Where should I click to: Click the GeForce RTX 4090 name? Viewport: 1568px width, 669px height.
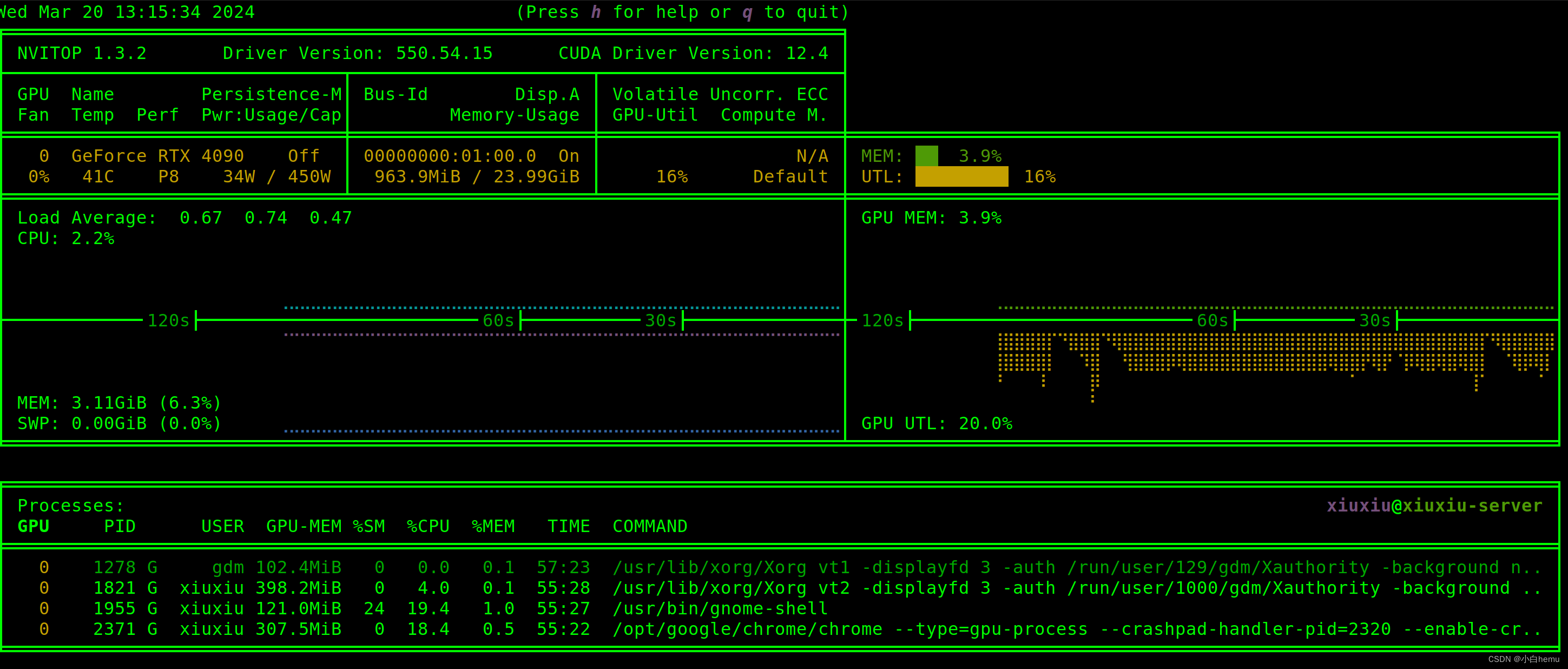(x=157, y=156)
